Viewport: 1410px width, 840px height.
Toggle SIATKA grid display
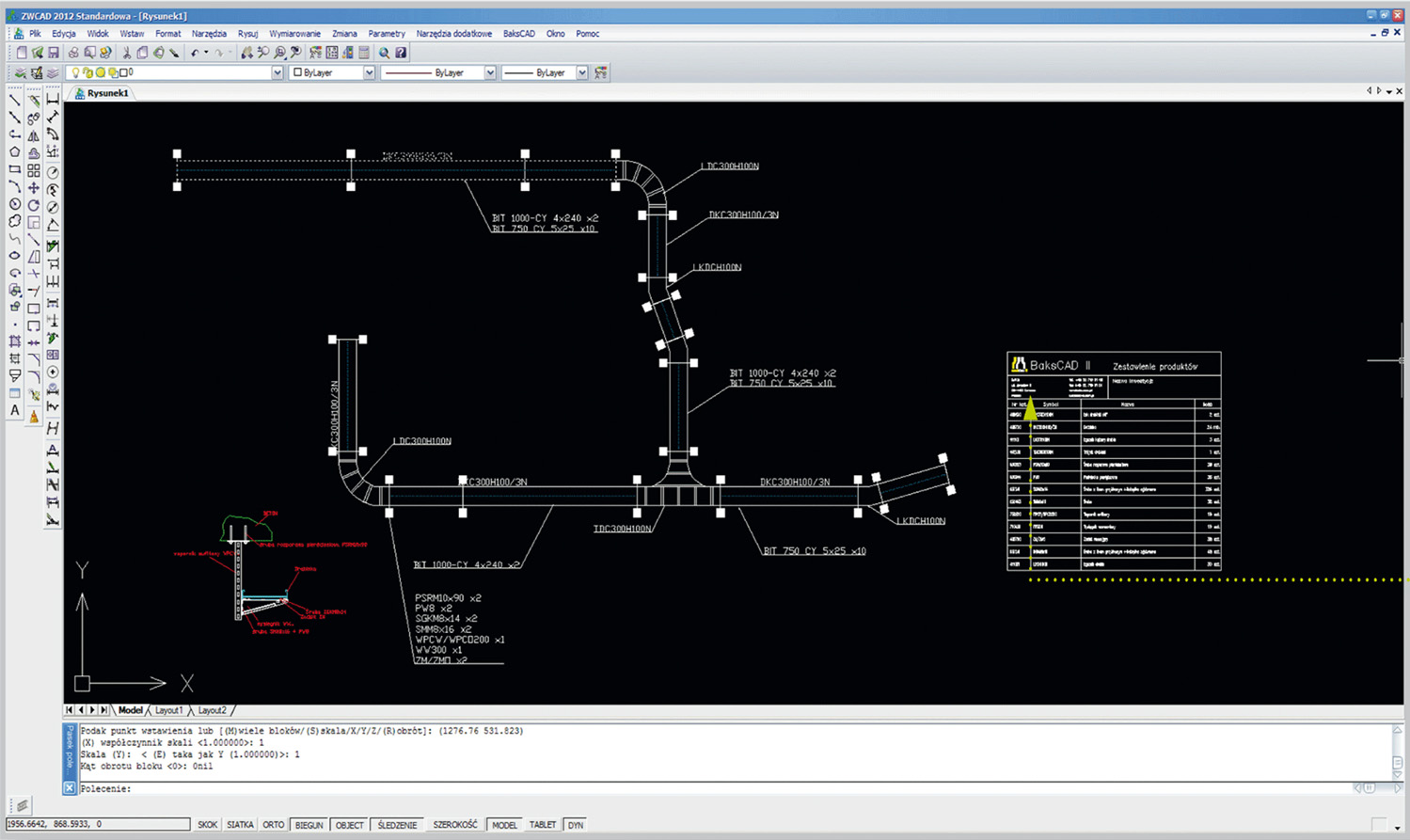[240, 825]
